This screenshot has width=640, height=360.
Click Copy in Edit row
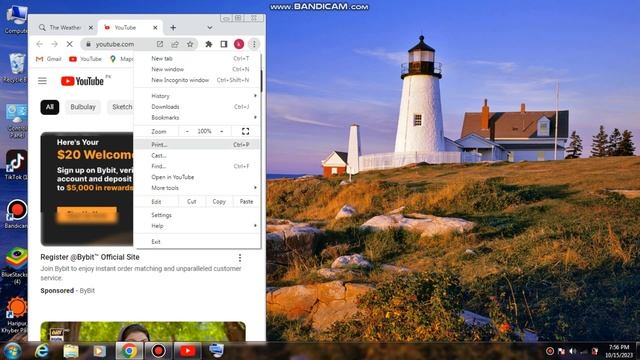[x=219, y=202]
